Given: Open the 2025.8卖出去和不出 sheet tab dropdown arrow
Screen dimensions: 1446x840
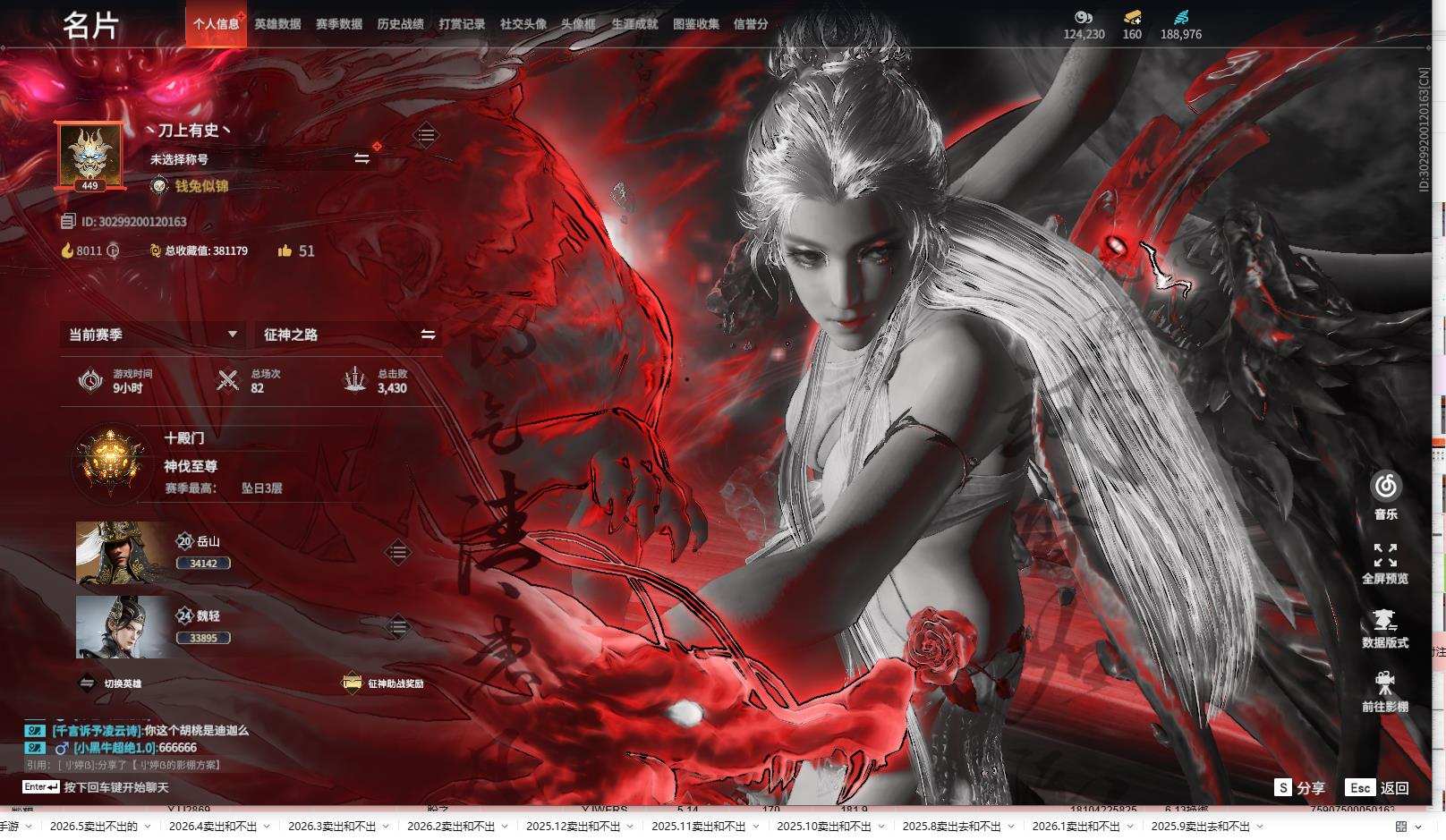Looking at the screenshot, I should pos(1012,827).
